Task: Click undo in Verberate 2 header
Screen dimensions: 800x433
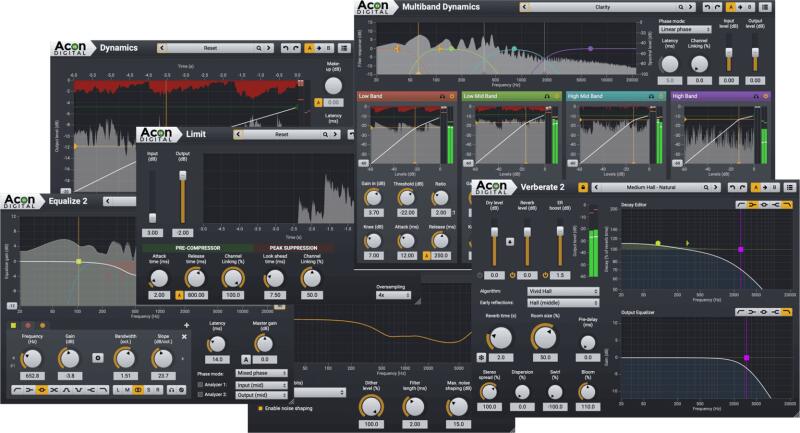Action: pyautogui.click(x=733, y=187)
